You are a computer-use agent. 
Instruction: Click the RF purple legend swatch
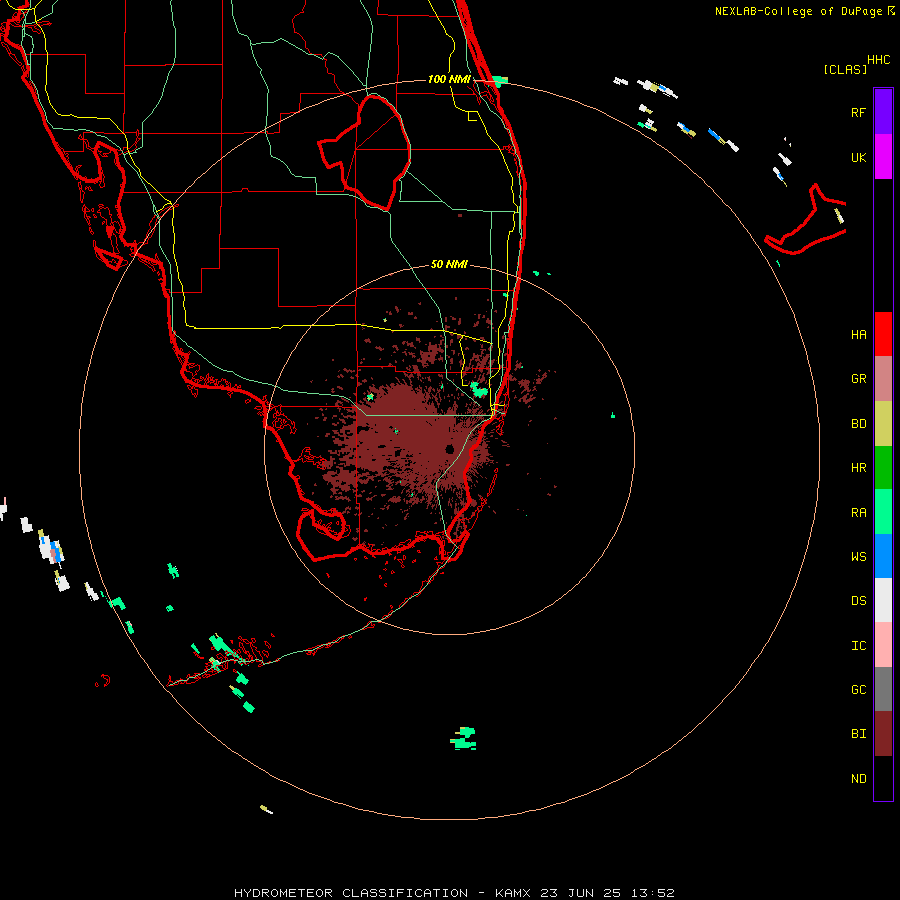pos(883,112)
